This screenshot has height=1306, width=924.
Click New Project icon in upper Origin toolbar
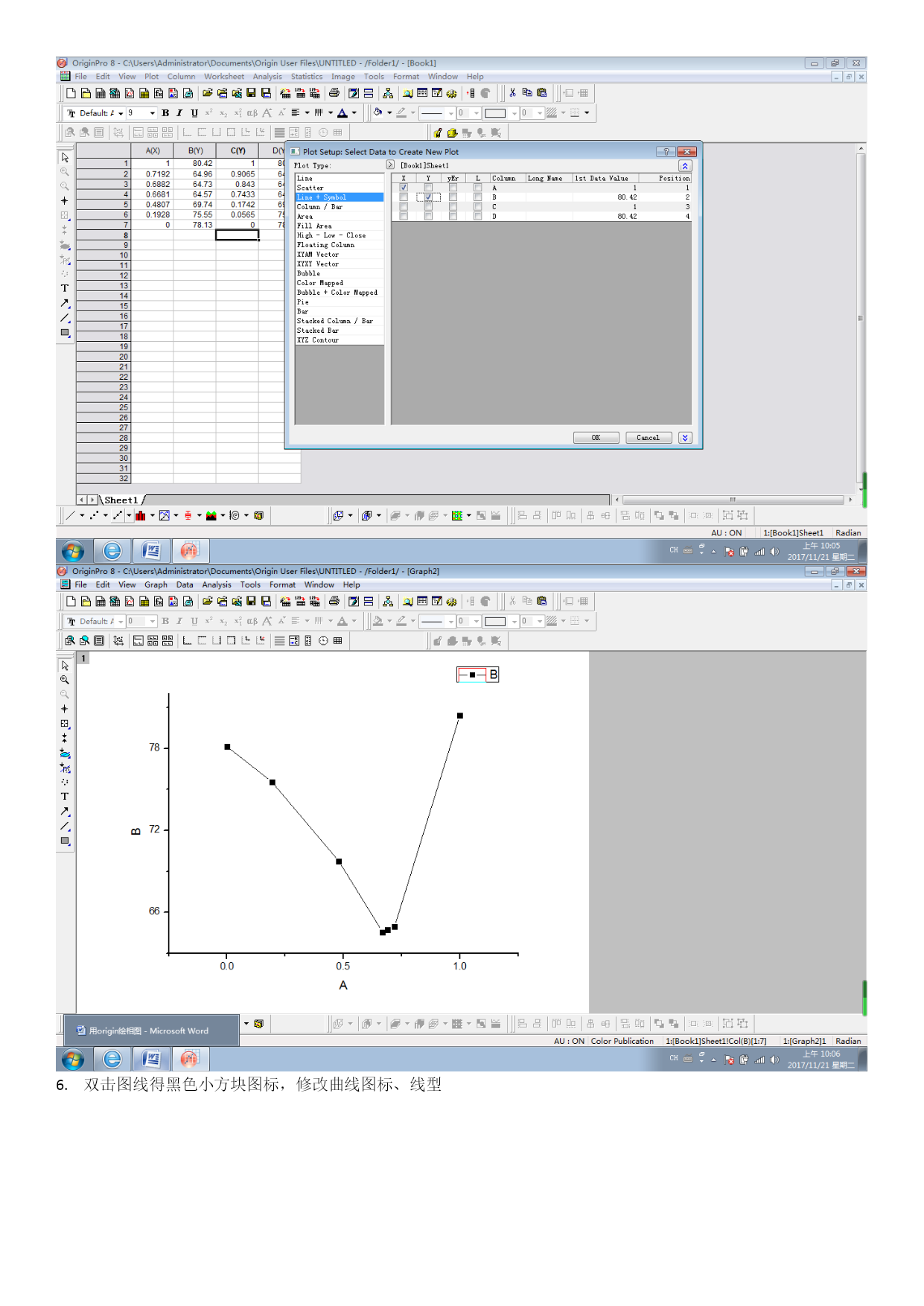71,93
